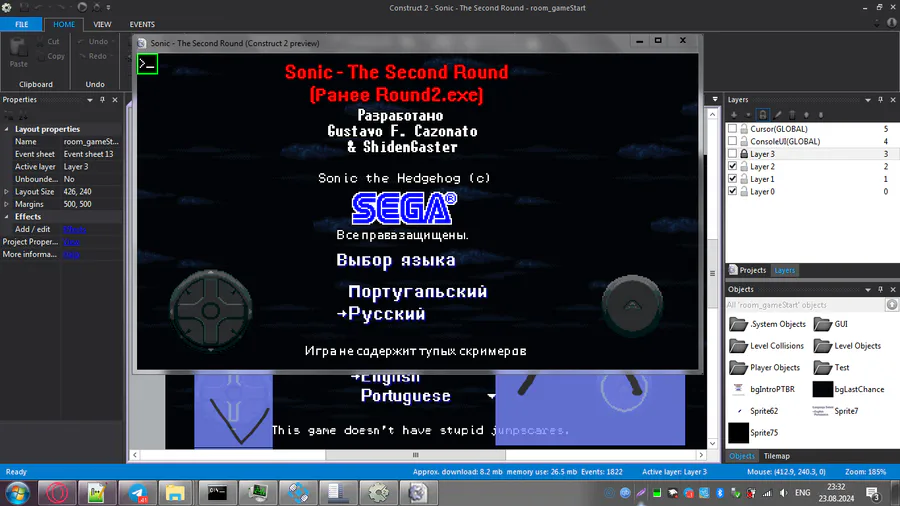This screenshot has height=506, width=900.
Task: Toggle lock icon on Layer 3 row
Action: [744, 154]
